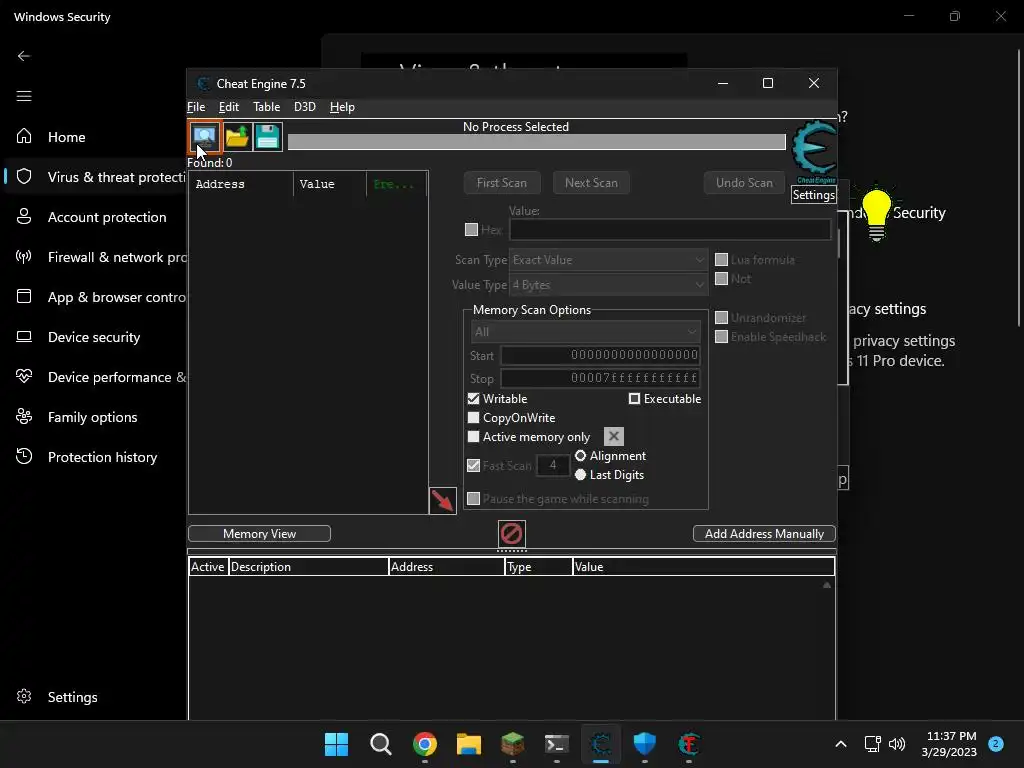Open the Table menu
1024x768 pixels.
pyautogui.click(x=266, y=107)
